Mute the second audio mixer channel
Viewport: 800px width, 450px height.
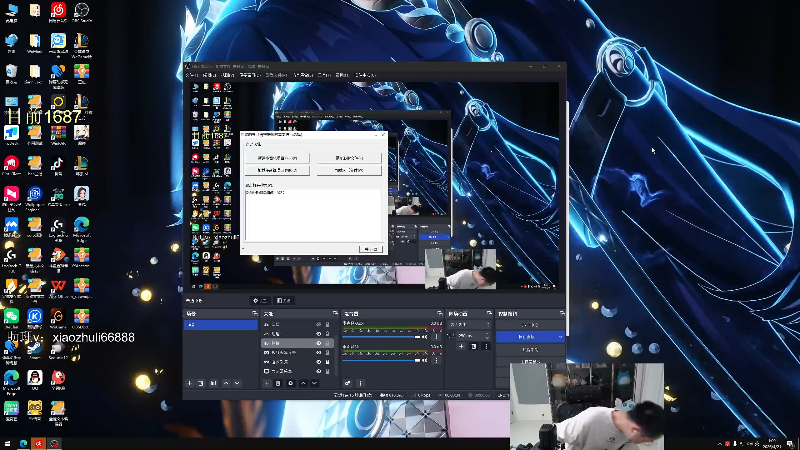[424, 360]
